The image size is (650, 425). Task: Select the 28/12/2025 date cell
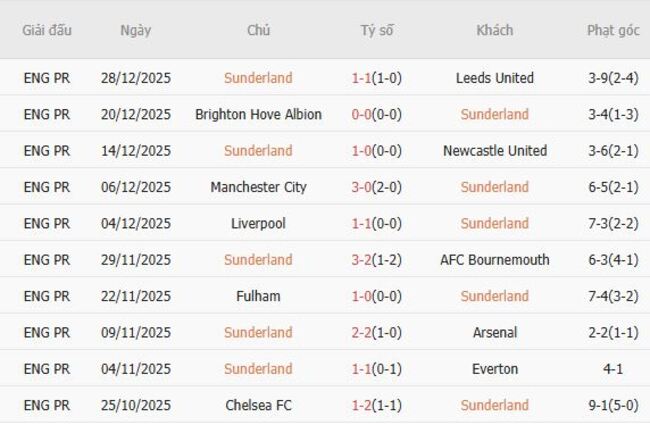135,78
